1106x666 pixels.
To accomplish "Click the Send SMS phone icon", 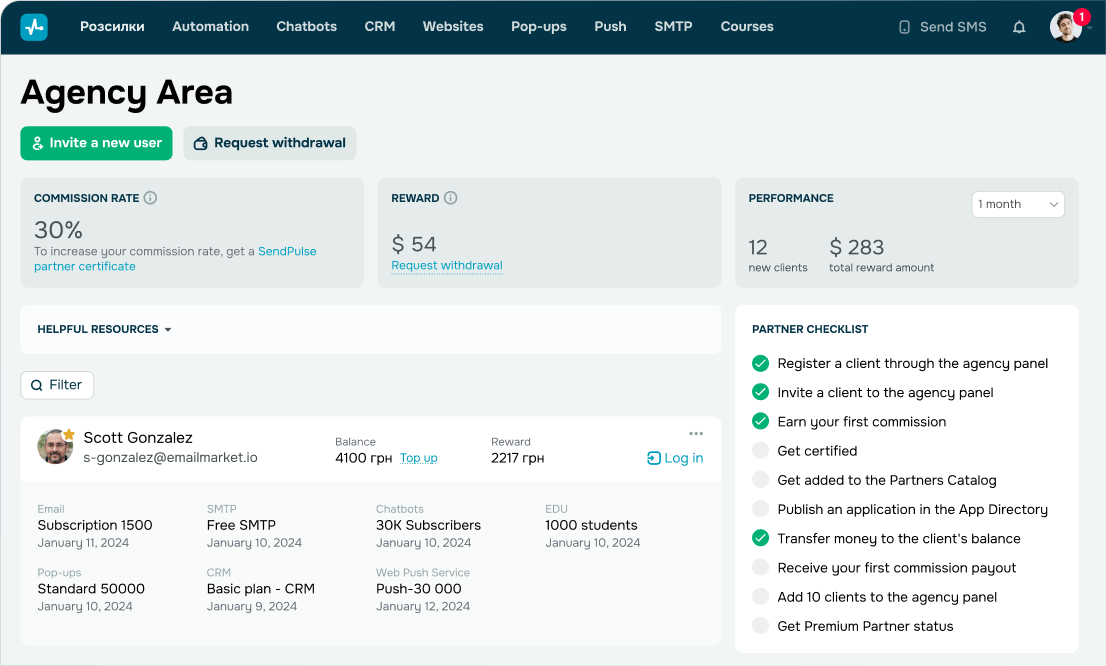I will tap(904, 27).
